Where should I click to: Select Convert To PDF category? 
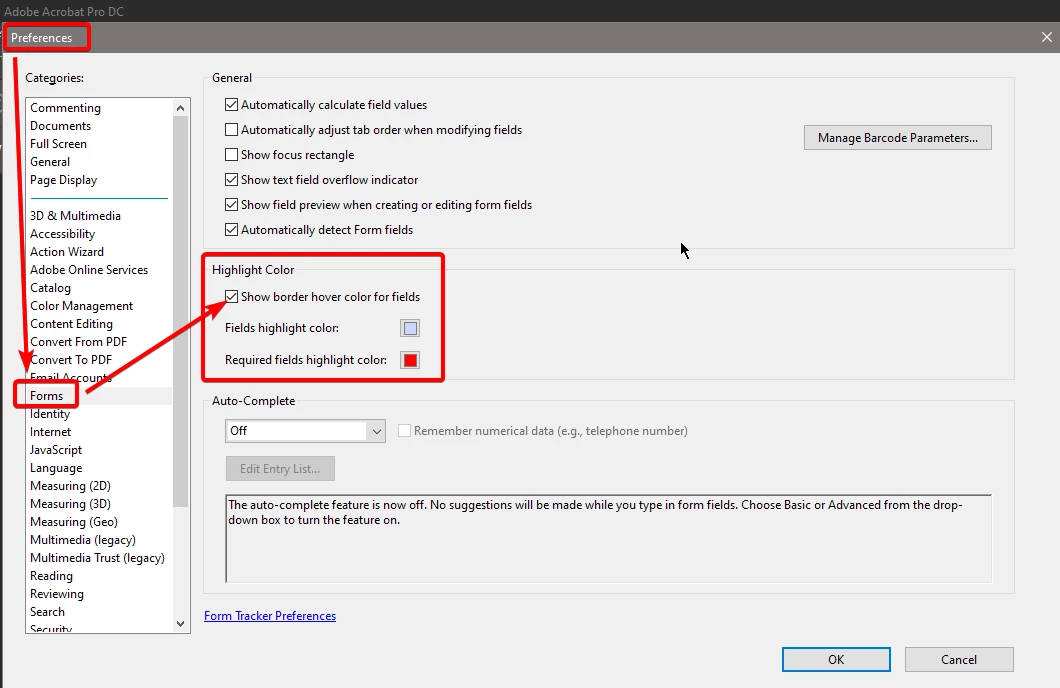[x=71, y=360]
